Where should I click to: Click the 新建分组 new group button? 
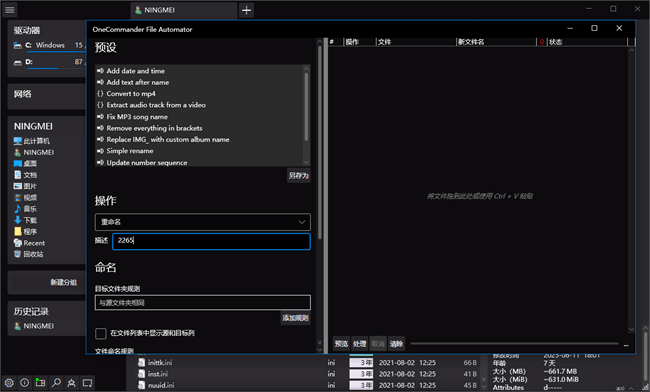point(63,282)
